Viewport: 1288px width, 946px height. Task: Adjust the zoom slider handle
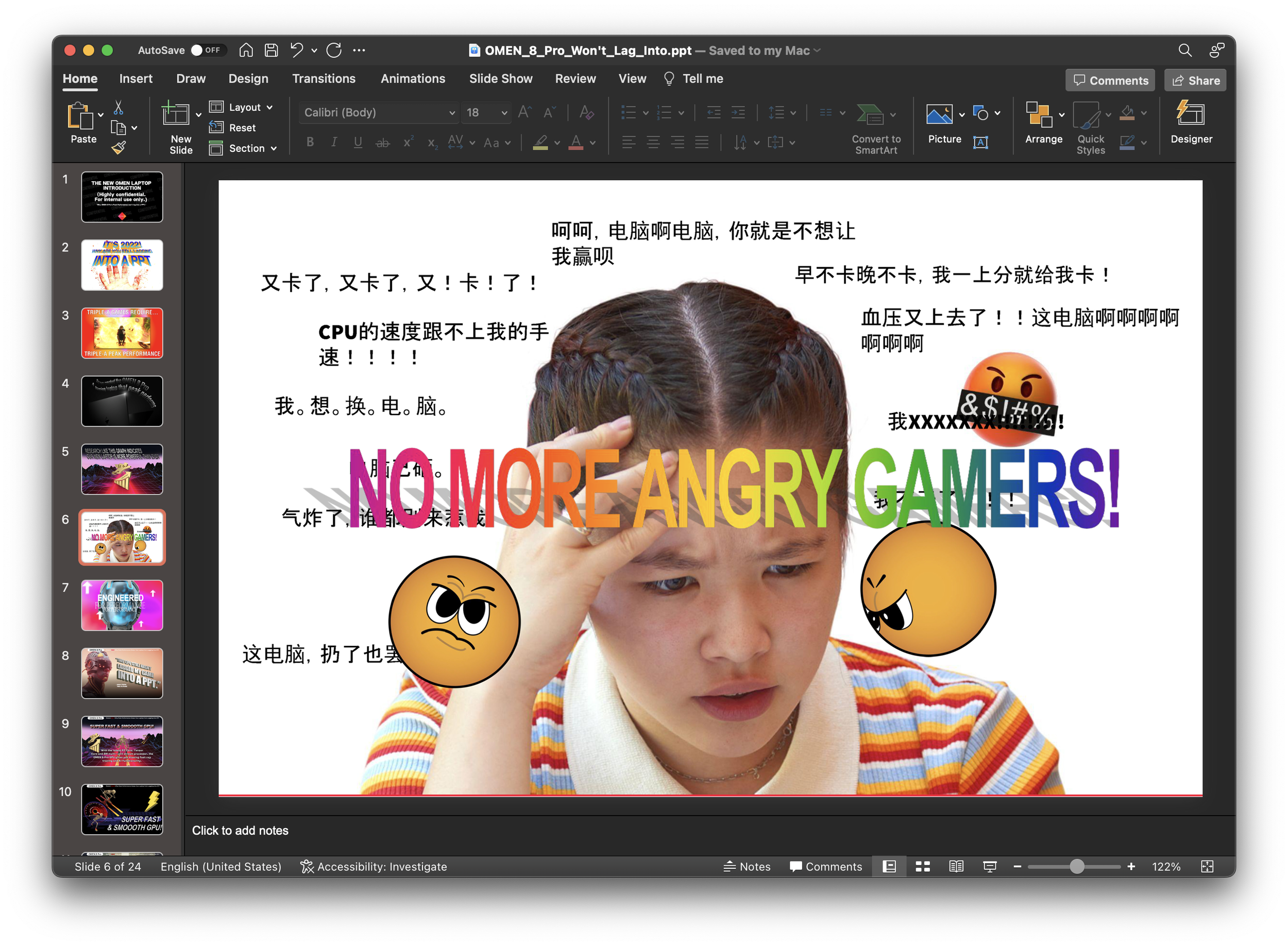(x=1077, y=866)
